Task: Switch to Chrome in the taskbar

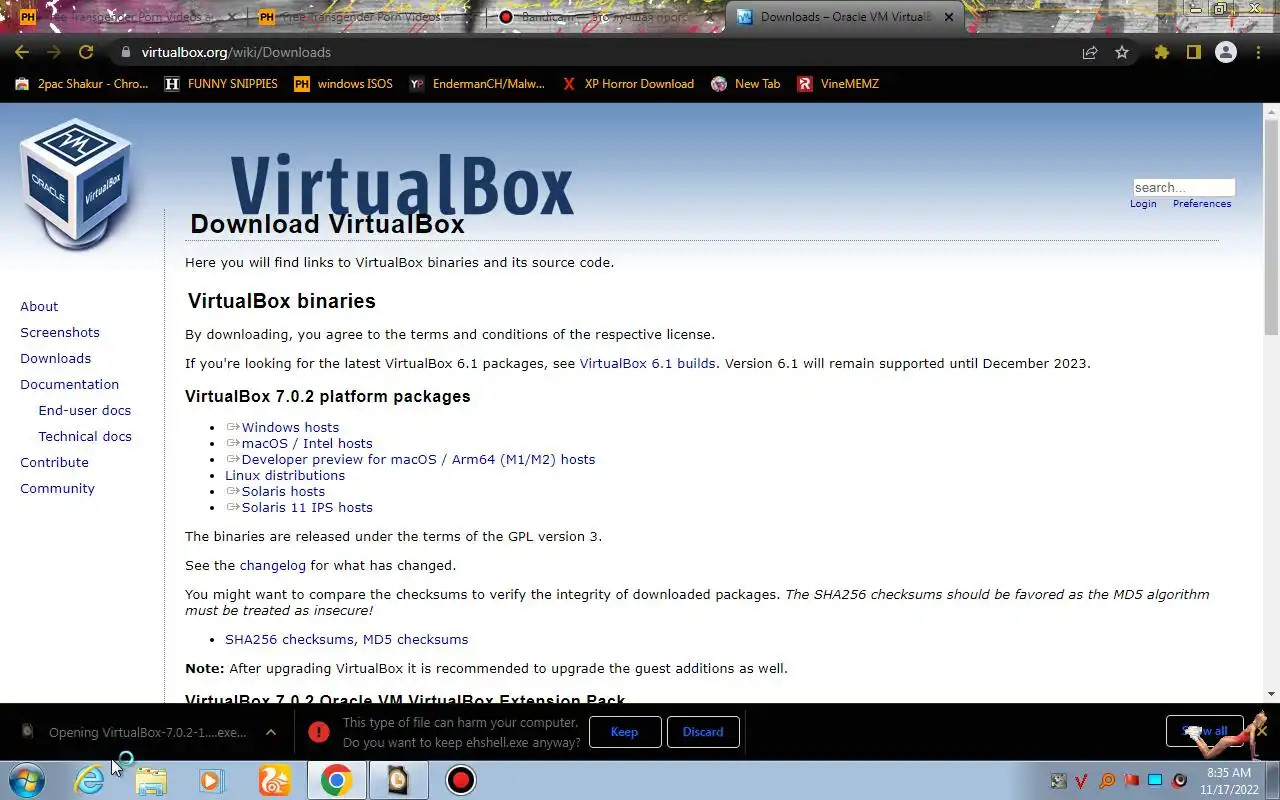Action: point(336,780)
